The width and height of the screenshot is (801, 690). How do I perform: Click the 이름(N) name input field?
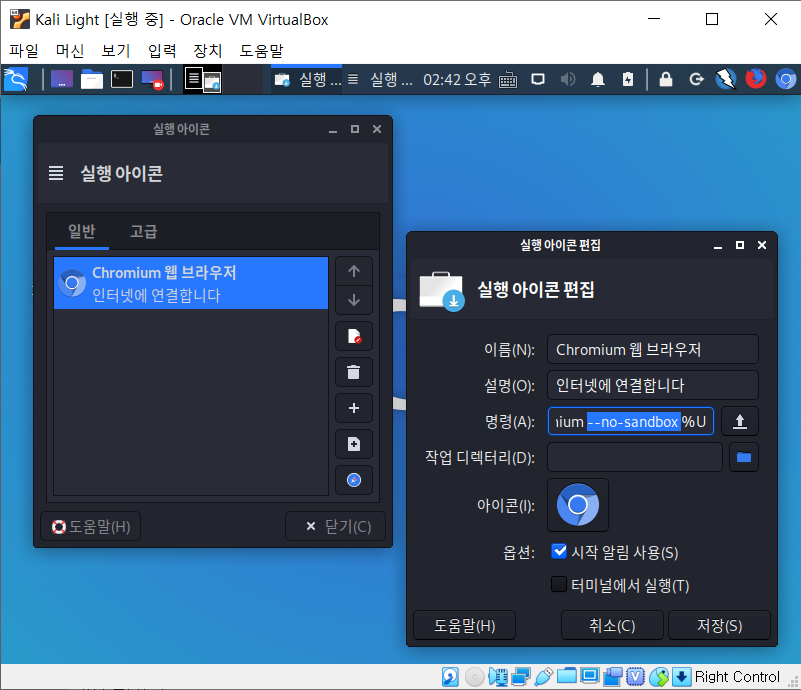click(x=653, y=349)
